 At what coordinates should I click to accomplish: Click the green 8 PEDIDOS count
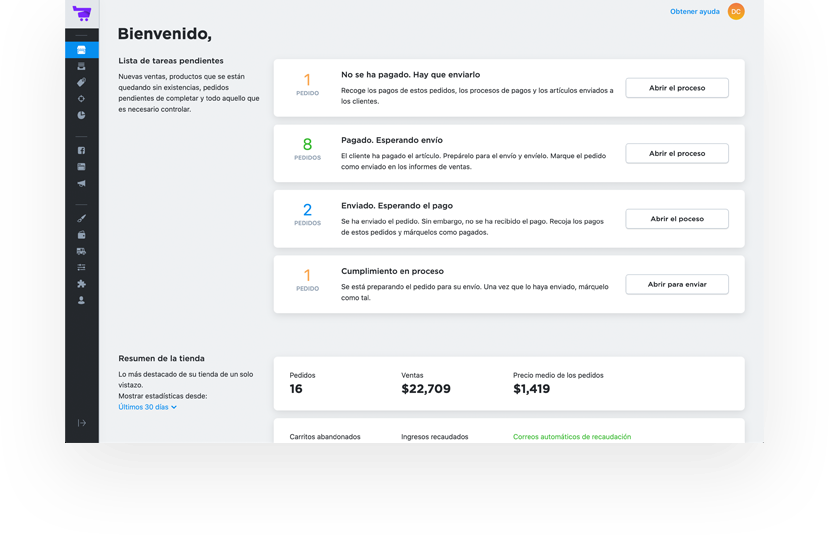[x=307, y=149]
